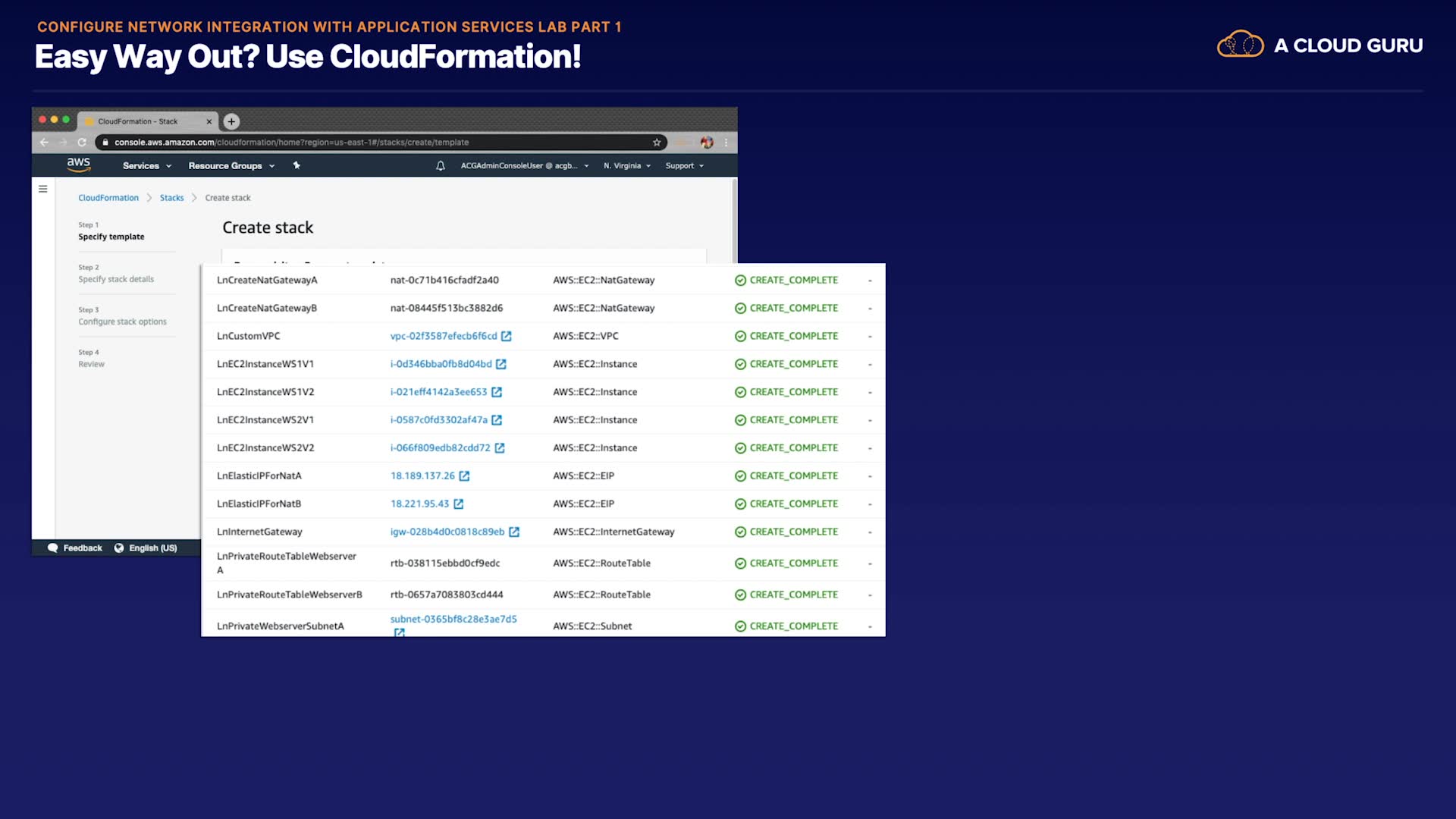Click the CloudFormation breadcrumb link
This screenshot has width=1456, height=819.
click(x=108, y=198)
